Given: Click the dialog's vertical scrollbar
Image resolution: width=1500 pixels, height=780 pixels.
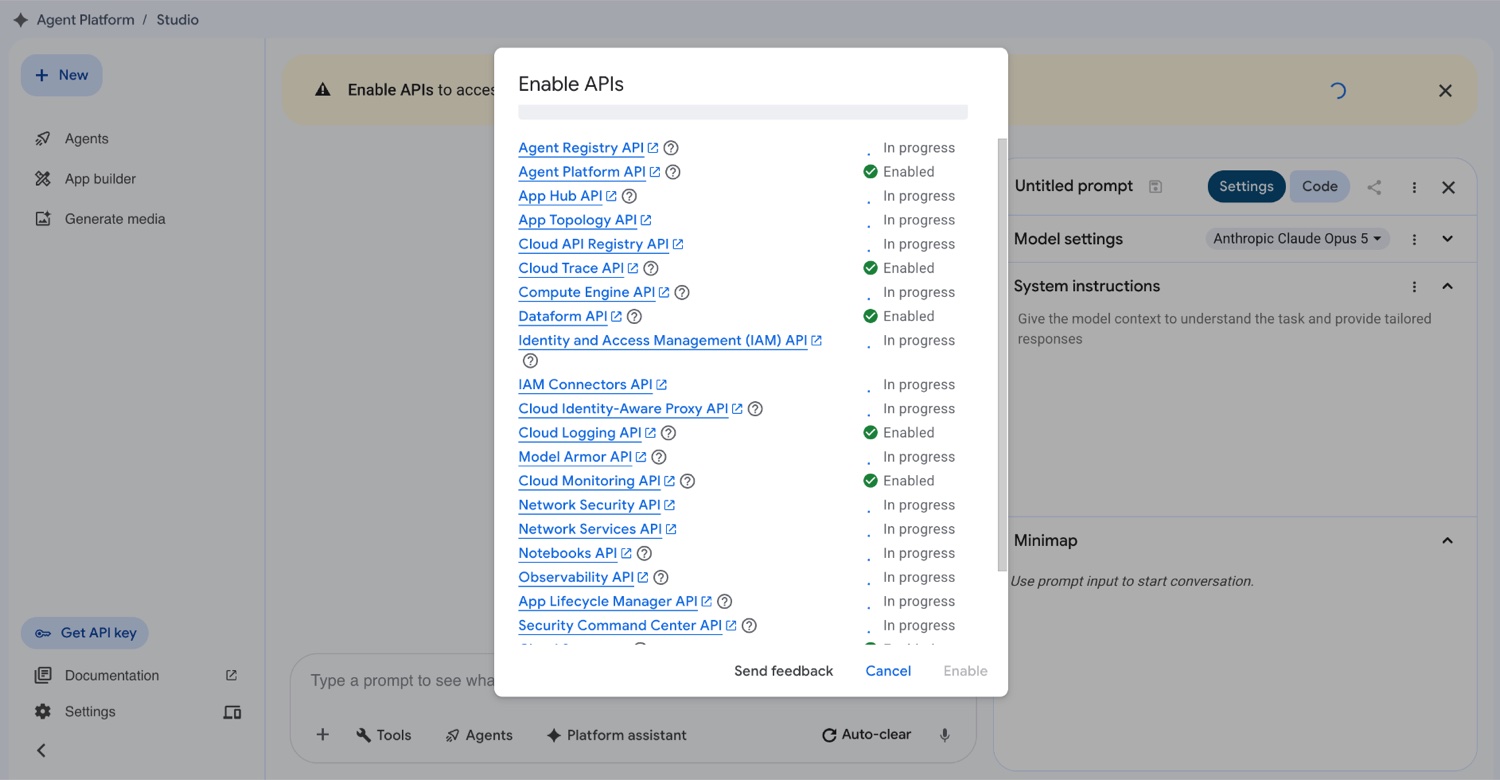Looking at the screenshot, I should click(x=1002, y=355).
